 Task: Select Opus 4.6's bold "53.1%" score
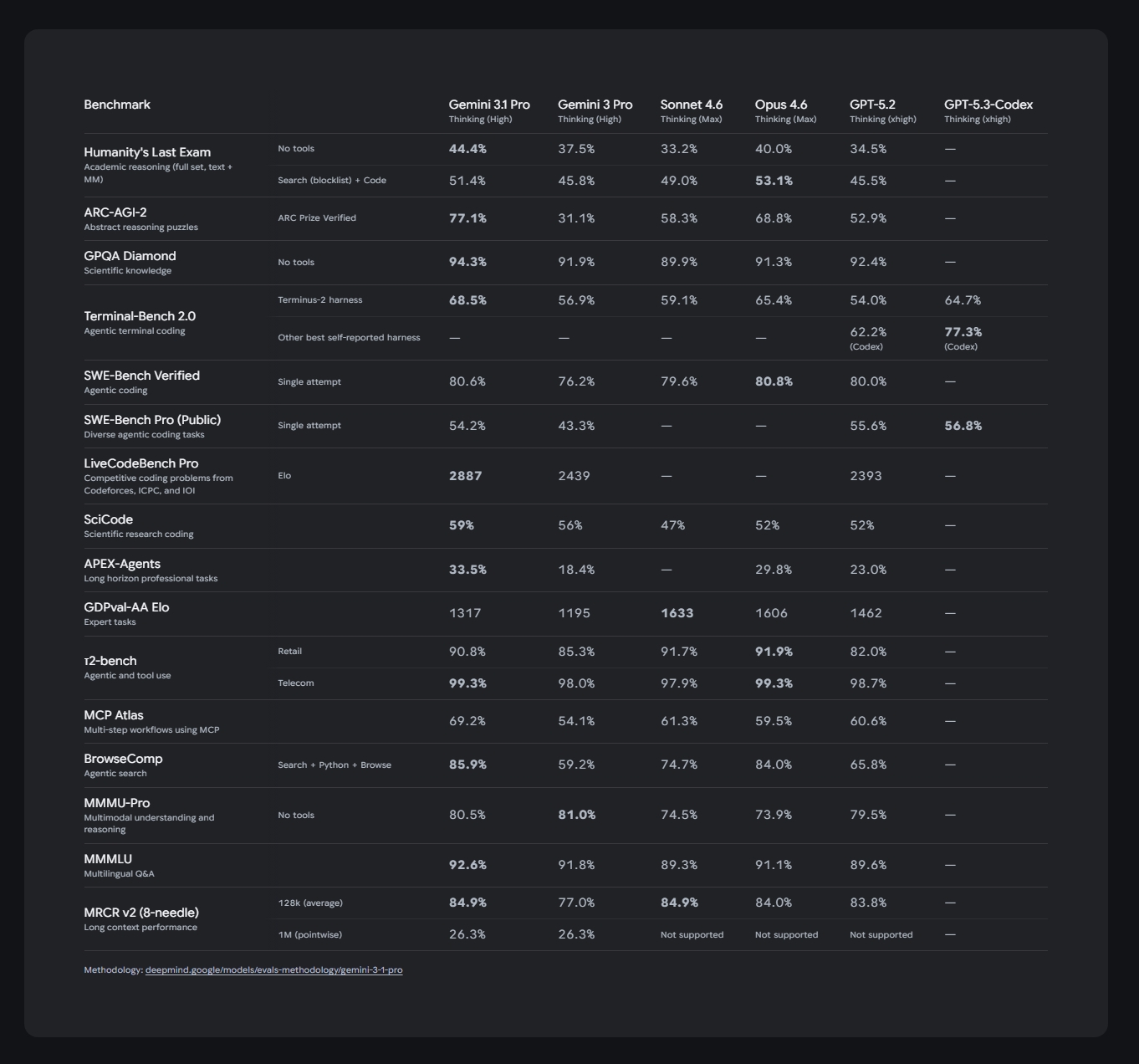tap(774, 181)
